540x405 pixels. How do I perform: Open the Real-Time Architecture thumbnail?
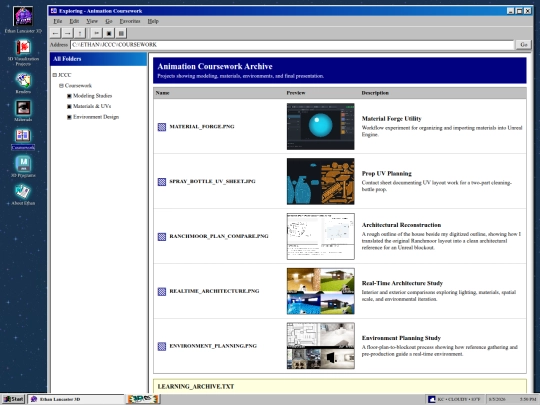click(321, 291)
